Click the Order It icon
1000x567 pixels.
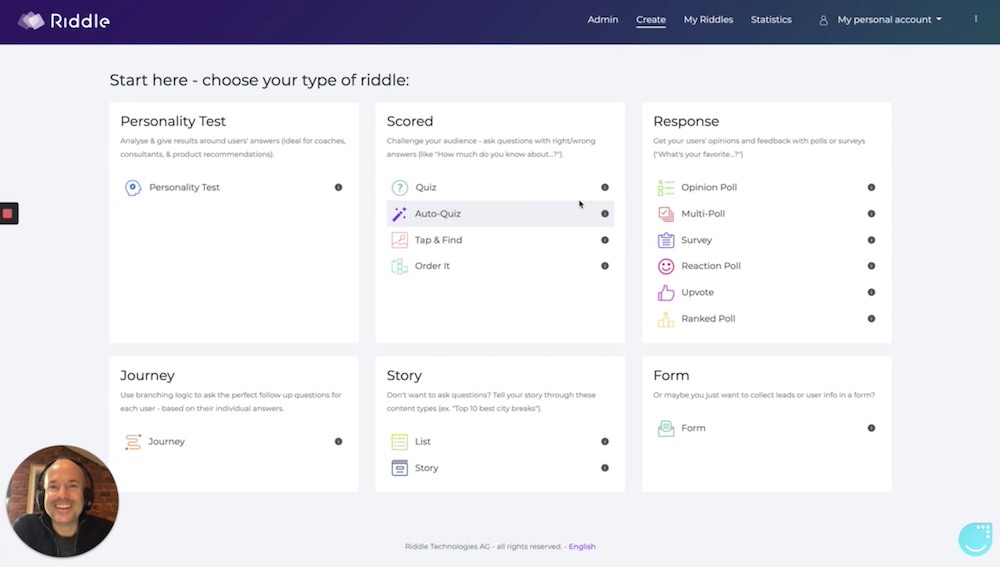pos(399,266)
